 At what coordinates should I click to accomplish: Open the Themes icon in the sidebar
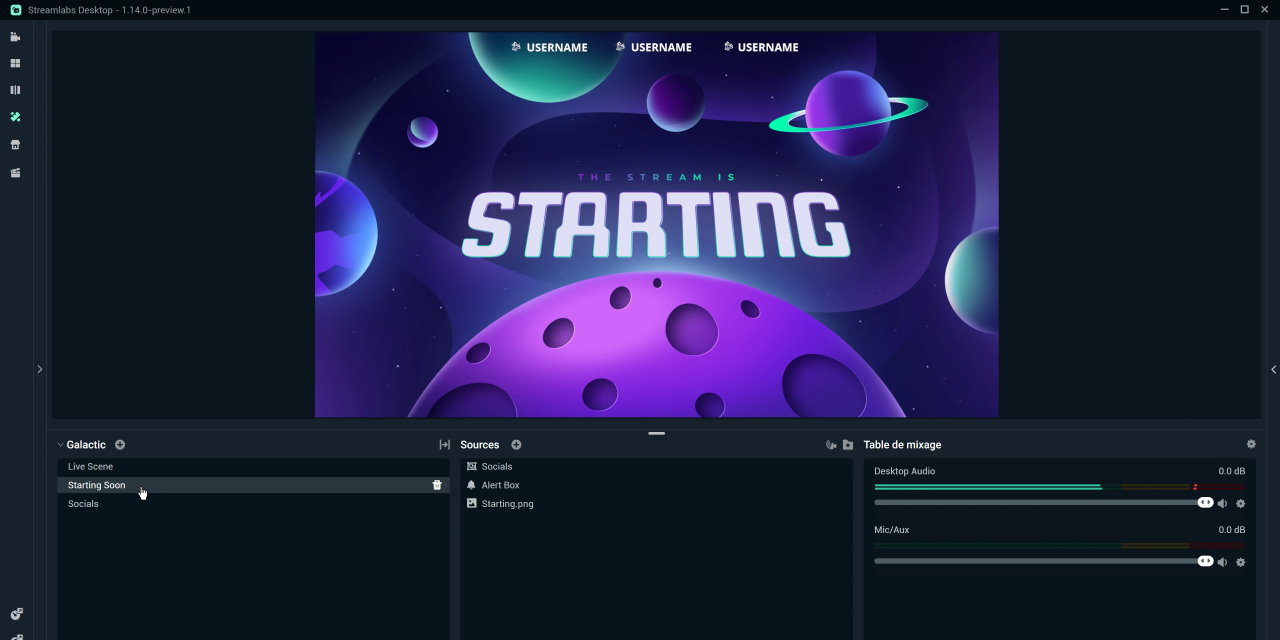pyautogui.click(x=15, y=117)
